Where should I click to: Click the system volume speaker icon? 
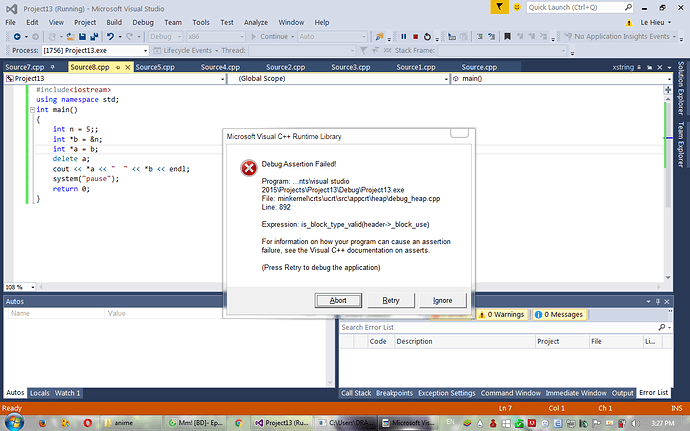(634, 424)
